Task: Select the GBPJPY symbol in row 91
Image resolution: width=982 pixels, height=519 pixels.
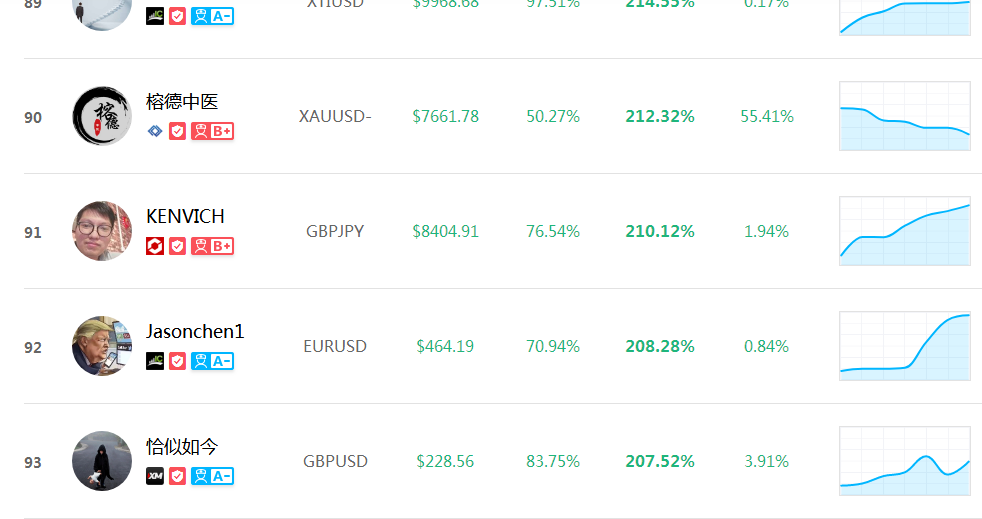Action: pyautogui.click(x=335, y=232)
